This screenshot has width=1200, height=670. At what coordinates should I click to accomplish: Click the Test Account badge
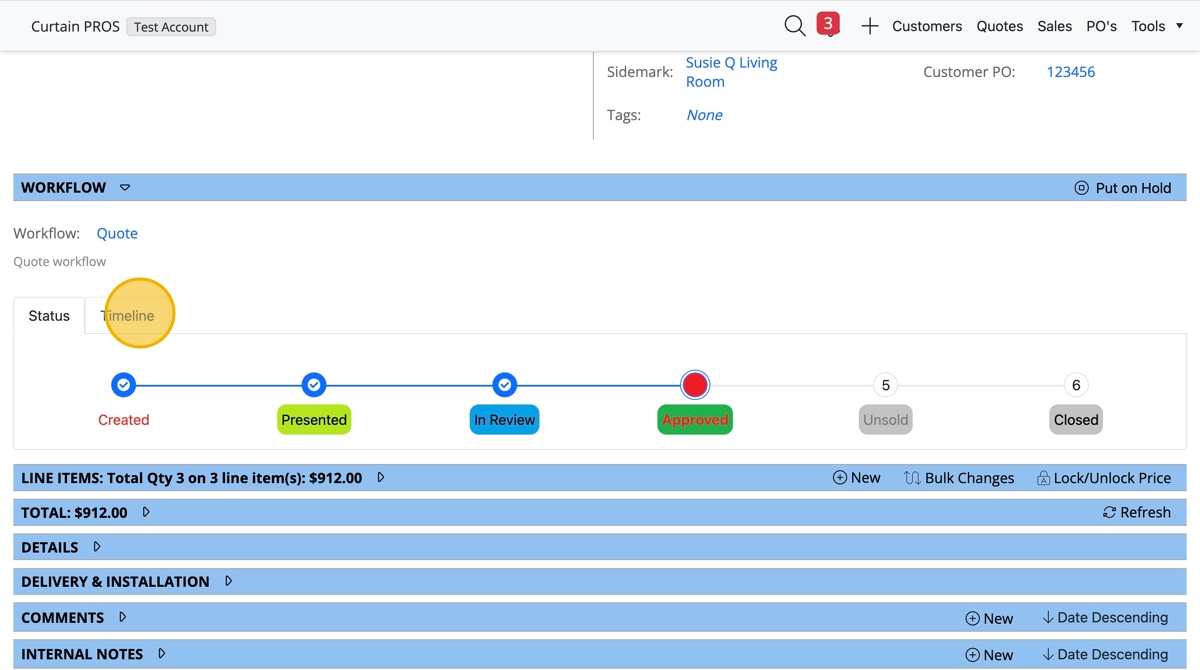pyautogui.click(x=171, y=27)
